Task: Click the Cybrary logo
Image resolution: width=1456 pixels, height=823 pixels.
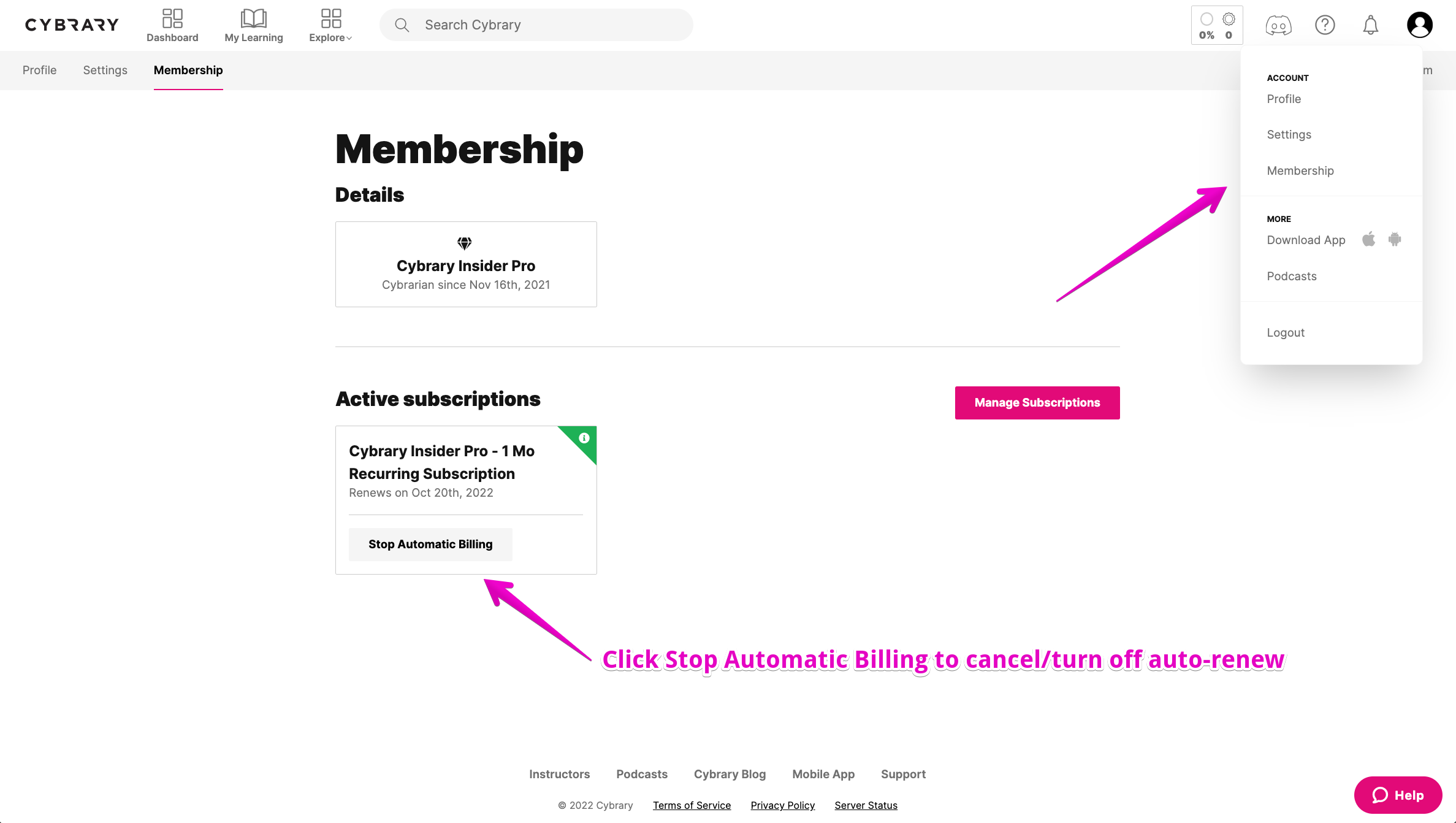Action: pos(72,25)
